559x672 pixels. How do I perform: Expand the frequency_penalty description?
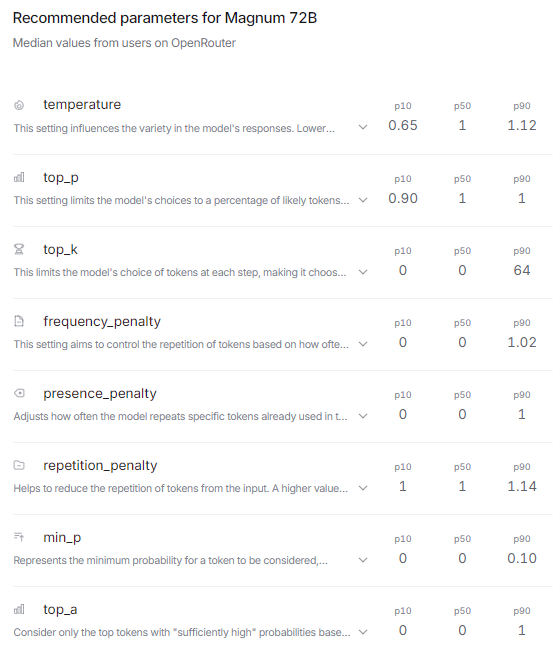[x=363, y=344]
